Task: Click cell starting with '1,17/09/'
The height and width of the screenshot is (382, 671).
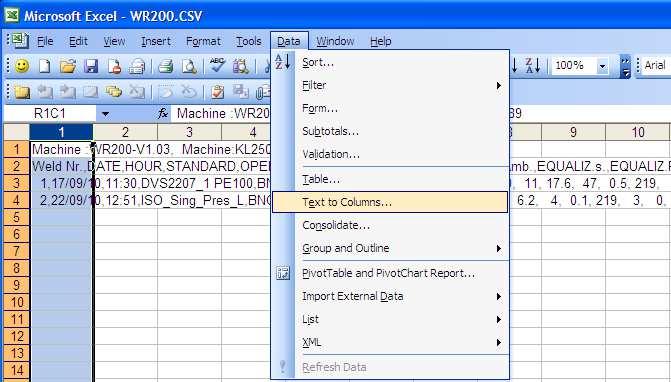Action: (61, 183)
